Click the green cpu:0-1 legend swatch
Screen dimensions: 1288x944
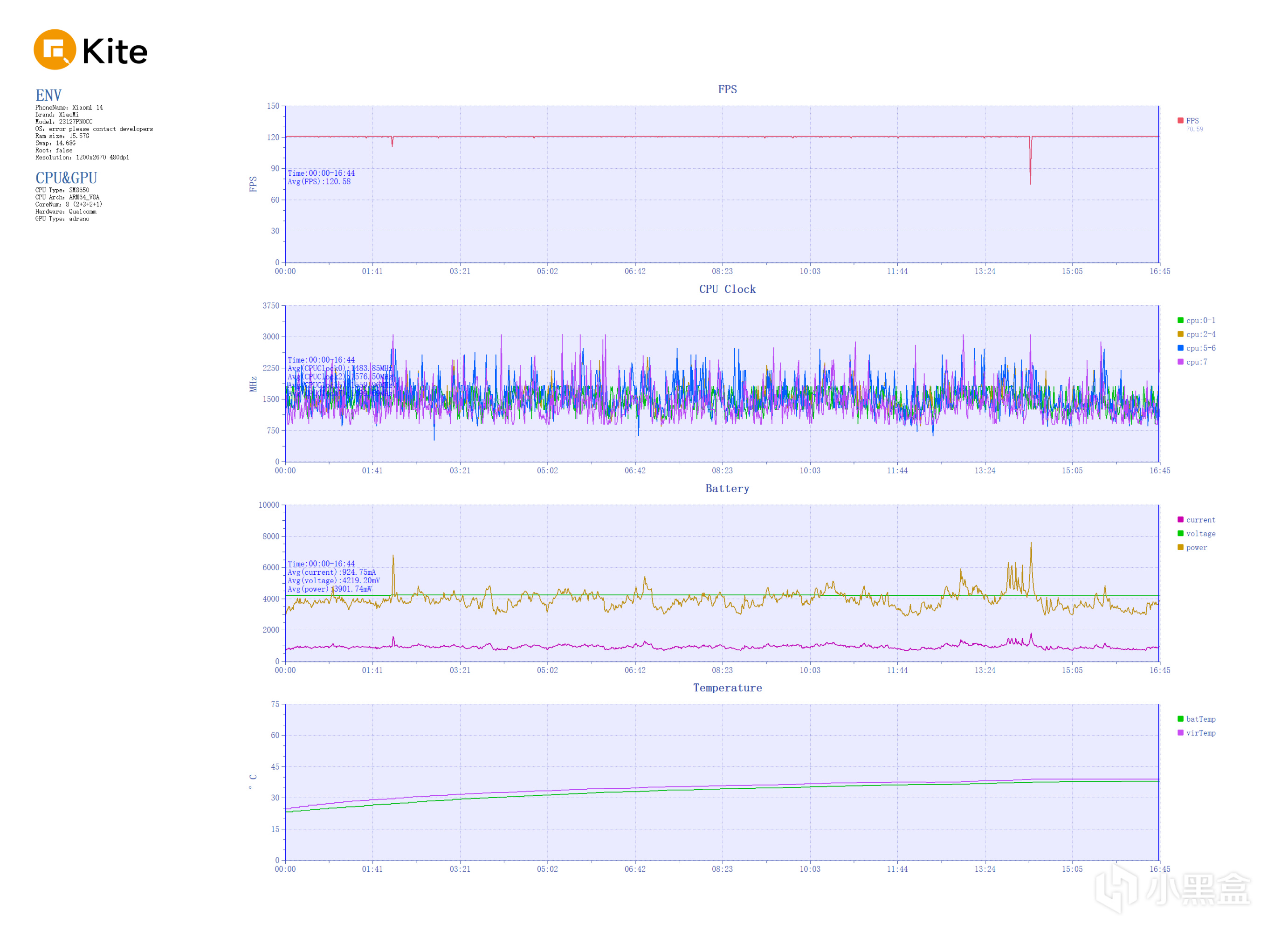[1180, 320]
